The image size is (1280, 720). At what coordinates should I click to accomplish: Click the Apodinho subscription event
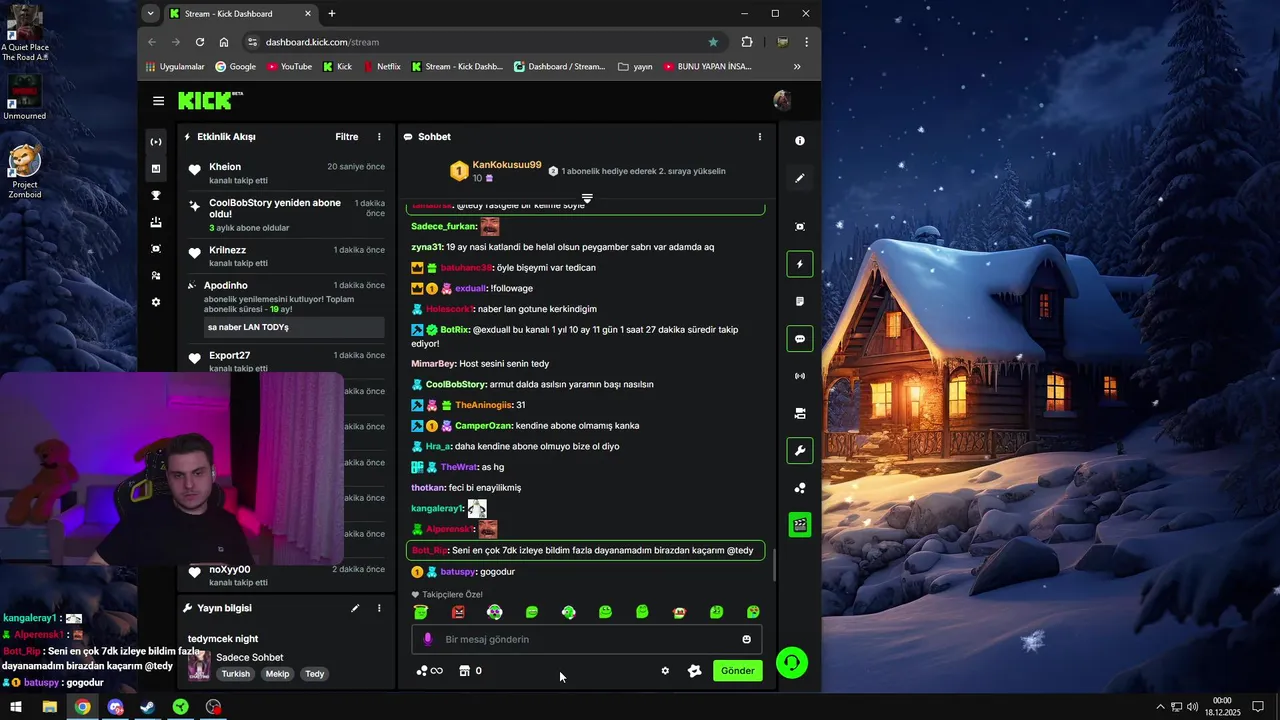click(x=286, y=308)
